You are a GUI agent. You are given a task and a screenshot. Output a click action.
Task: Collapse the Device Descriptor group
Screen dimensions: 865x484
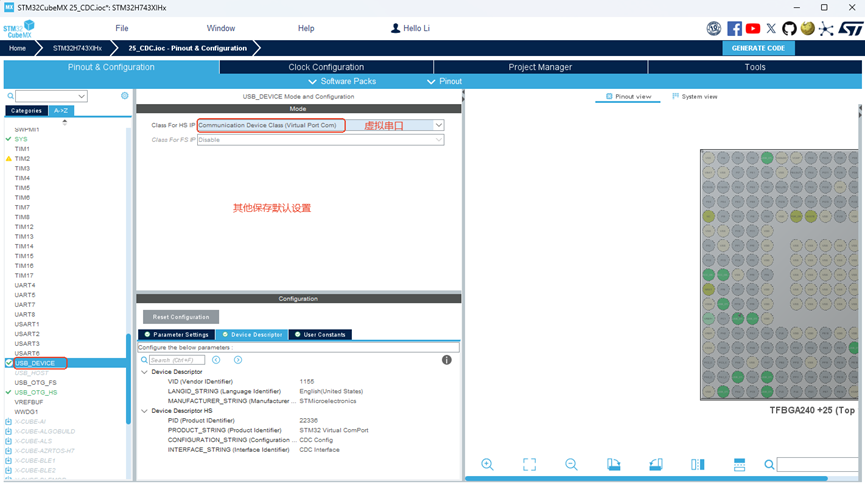tap(145, 372)
